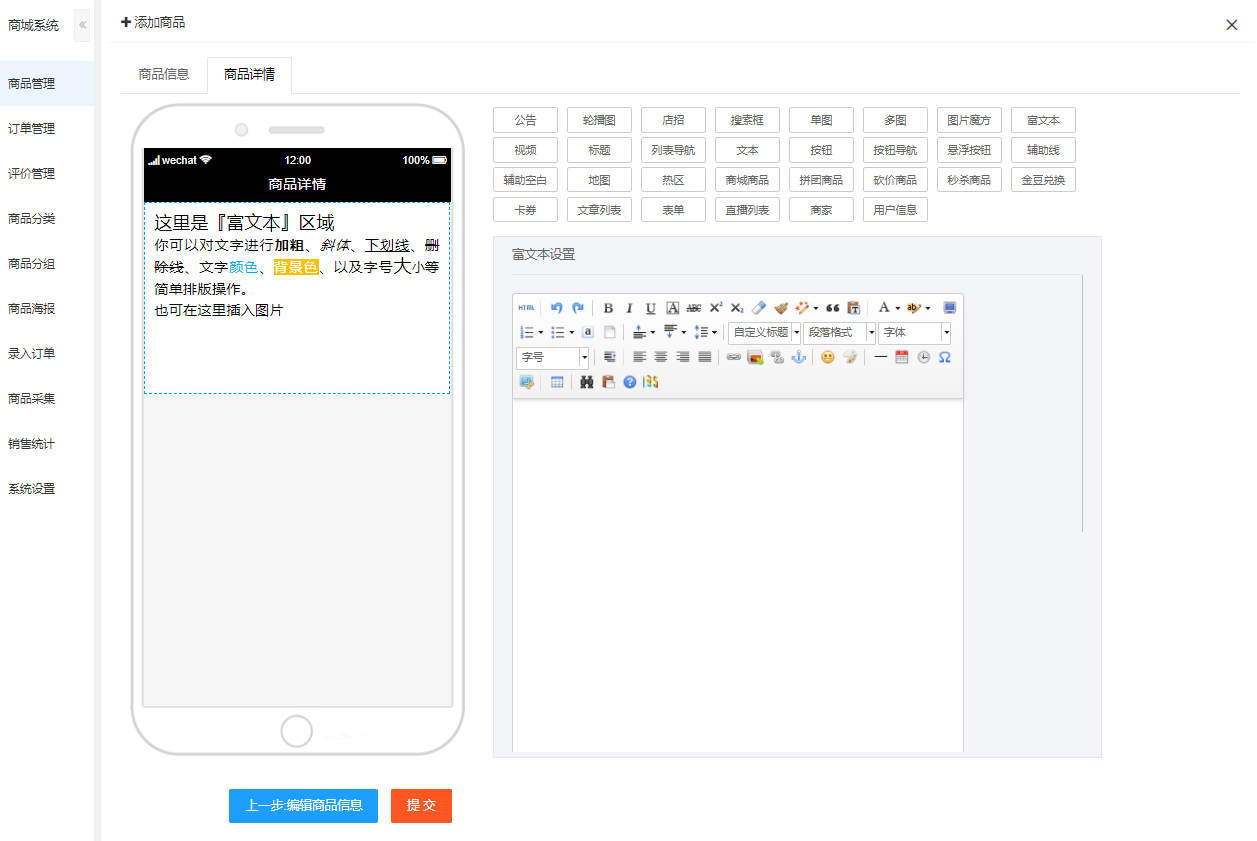Switch to the 商品信息 tab
Screen dimensions: 1257x841
[x=164, y=74]
